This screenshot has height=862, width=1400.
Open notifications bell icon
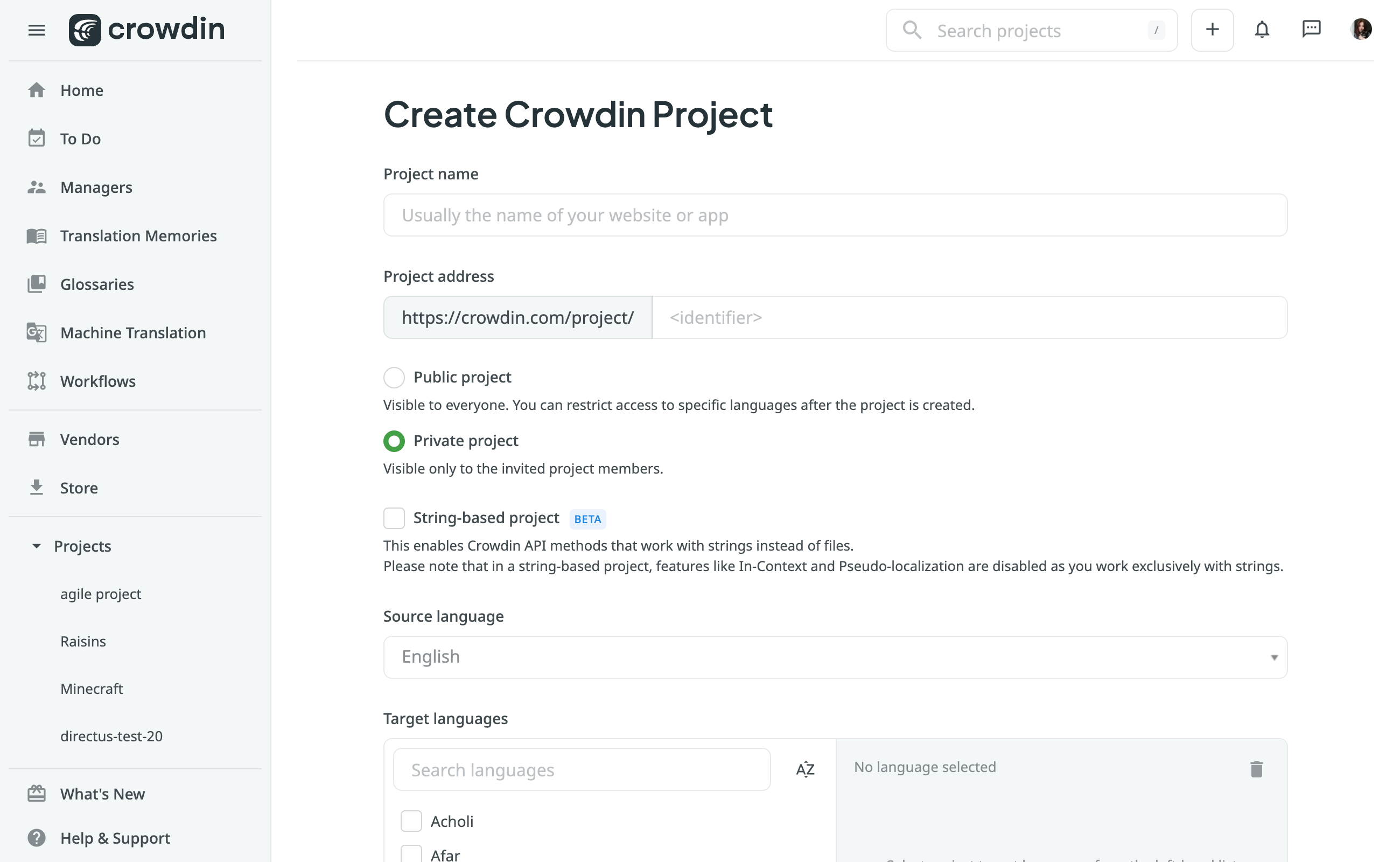[x=1262, y=30]
